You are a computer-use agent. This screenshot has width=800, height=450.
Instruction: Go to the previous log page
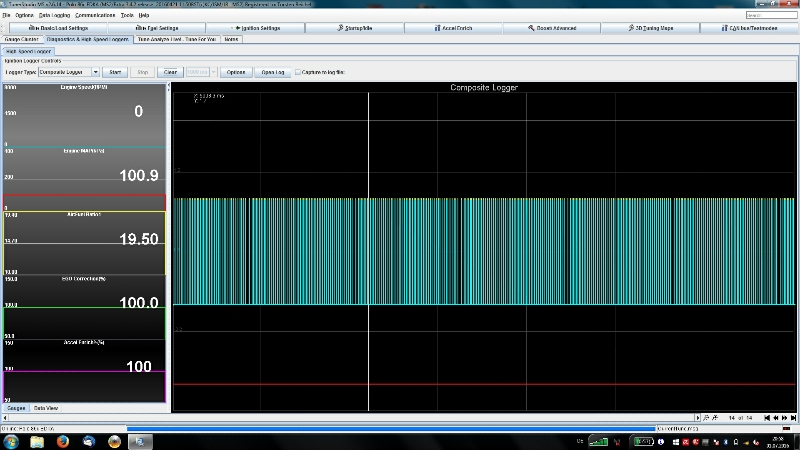pos(776,418)
